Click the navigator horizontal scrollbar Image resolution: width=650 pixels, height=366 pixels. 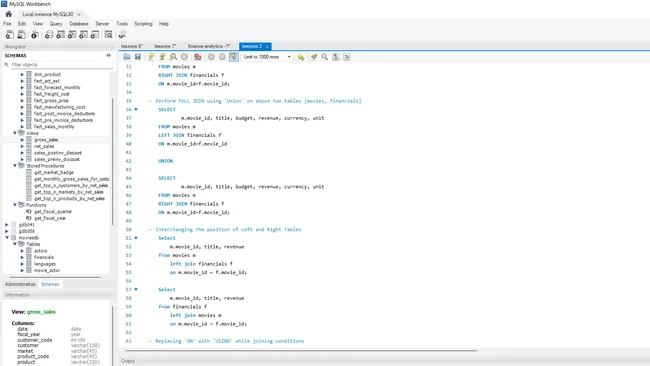(x=55, y=277)
